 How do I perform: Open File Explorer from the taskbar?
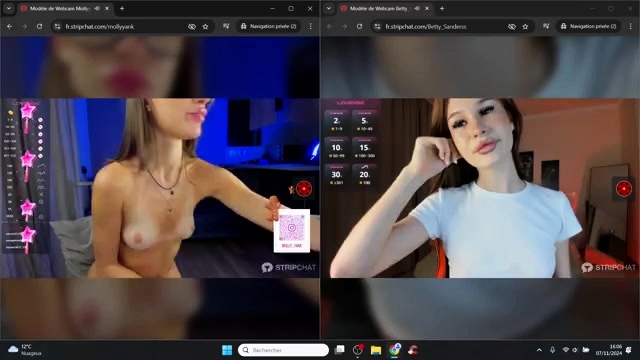tap(376, 350)
